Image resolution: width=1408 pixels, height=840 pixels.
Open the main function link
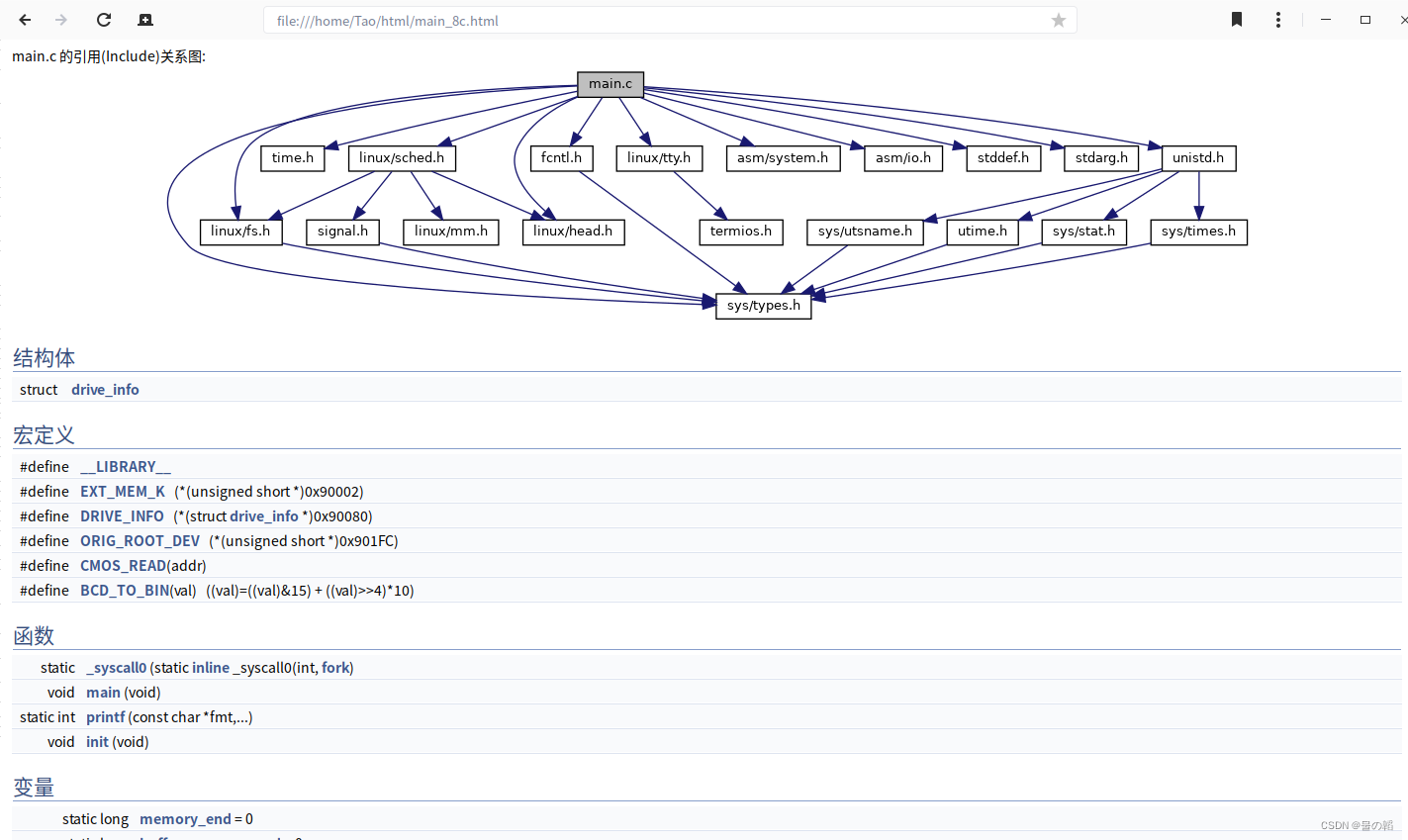103,693
